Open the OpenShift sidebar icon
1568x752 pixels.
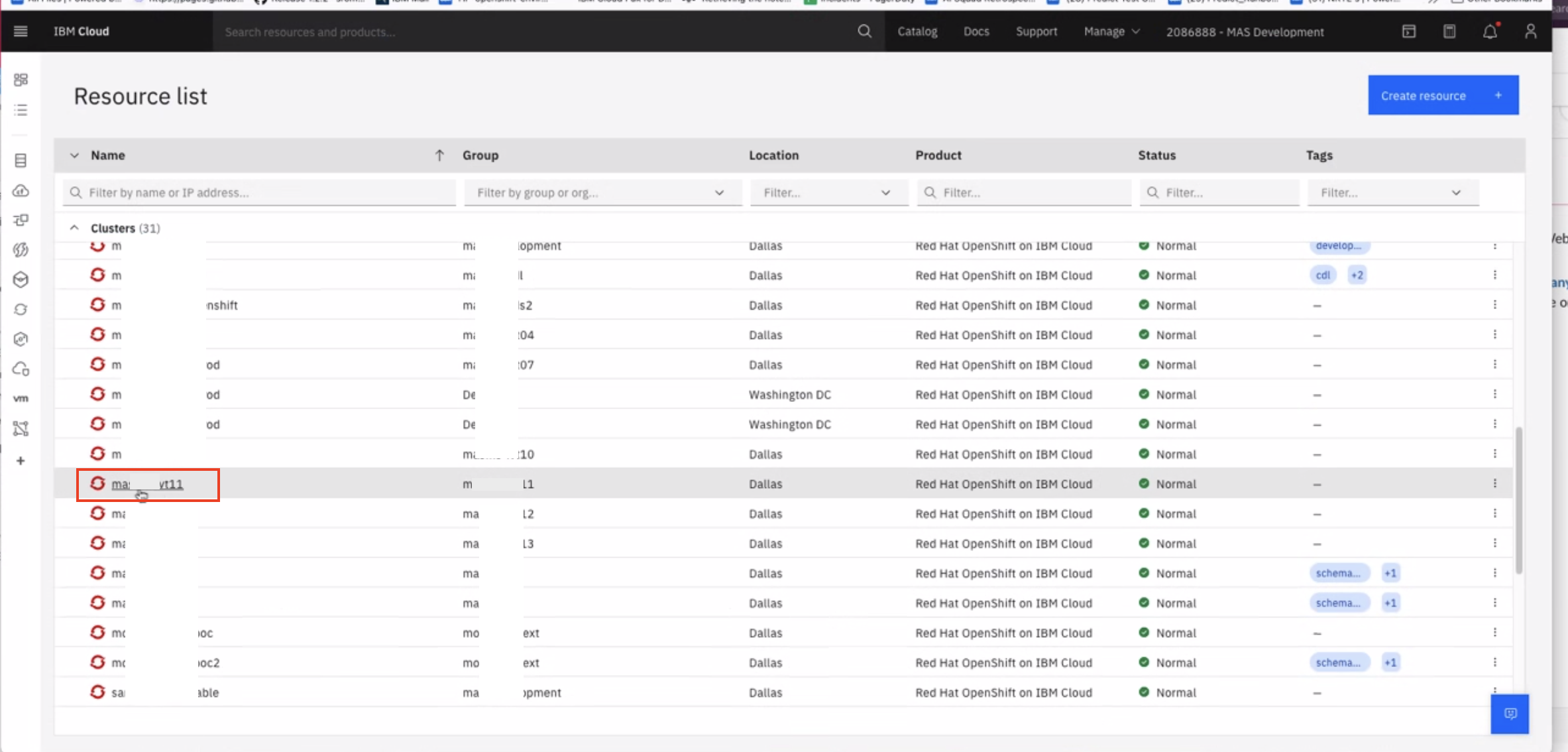[x=21, y=310]
